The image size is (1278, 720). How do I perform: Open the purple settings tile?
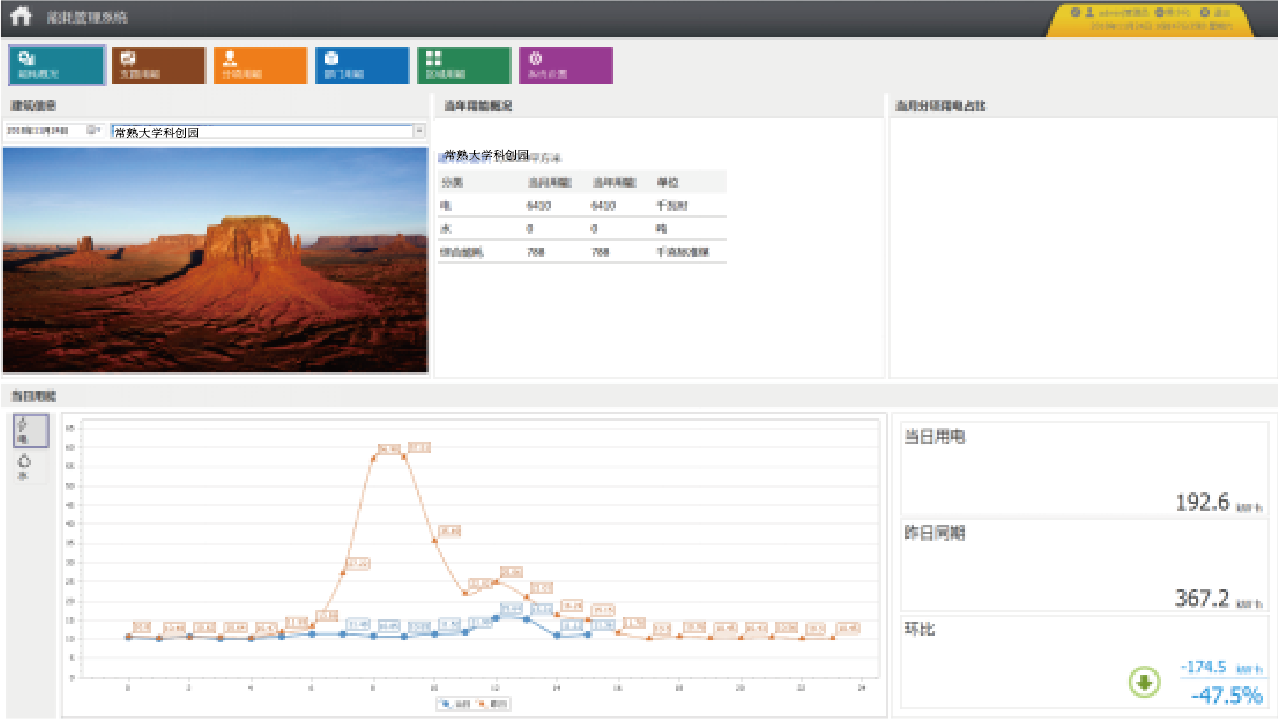(565, 65)
